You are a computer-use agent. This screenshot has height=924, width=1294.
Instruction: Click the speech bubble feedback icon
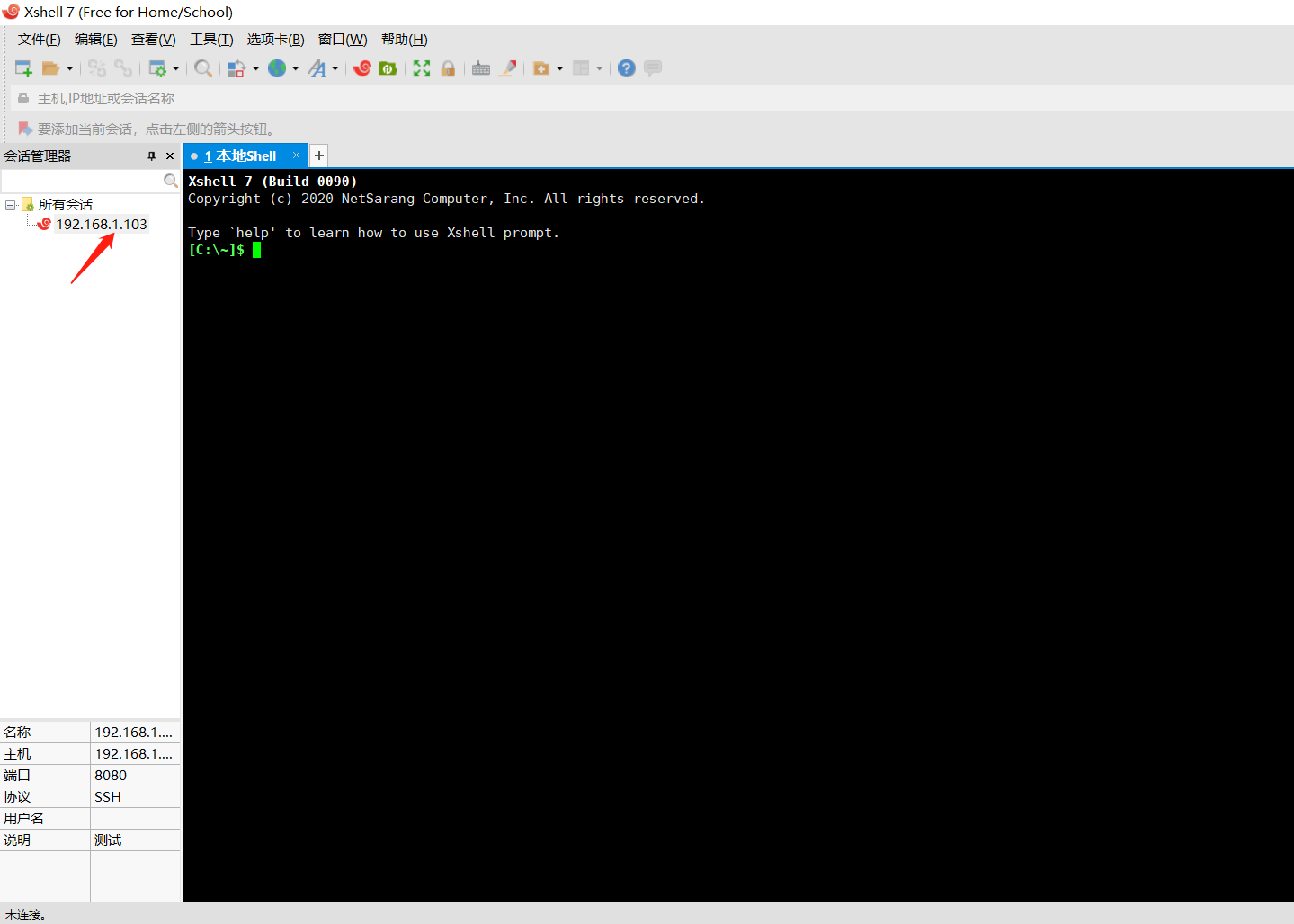tap(653, 68)
